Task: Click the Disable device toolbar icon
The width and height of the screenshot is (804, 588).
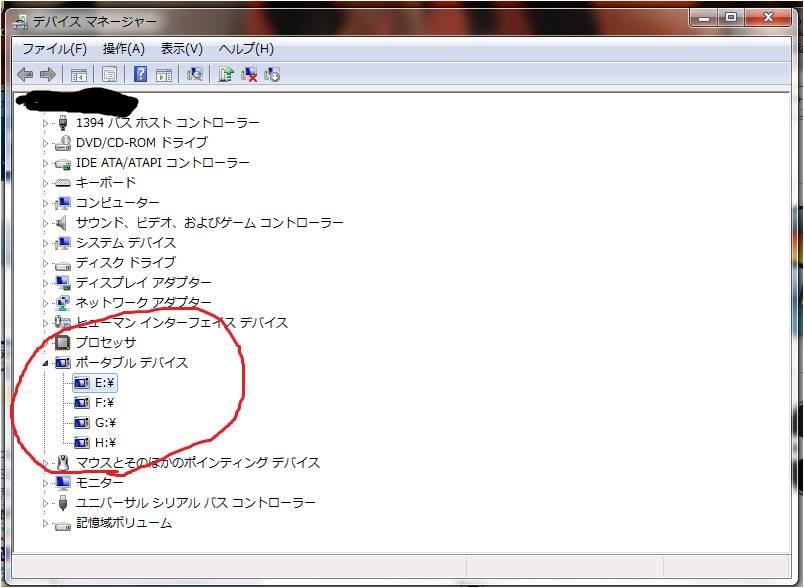Action: pos(272,74)
